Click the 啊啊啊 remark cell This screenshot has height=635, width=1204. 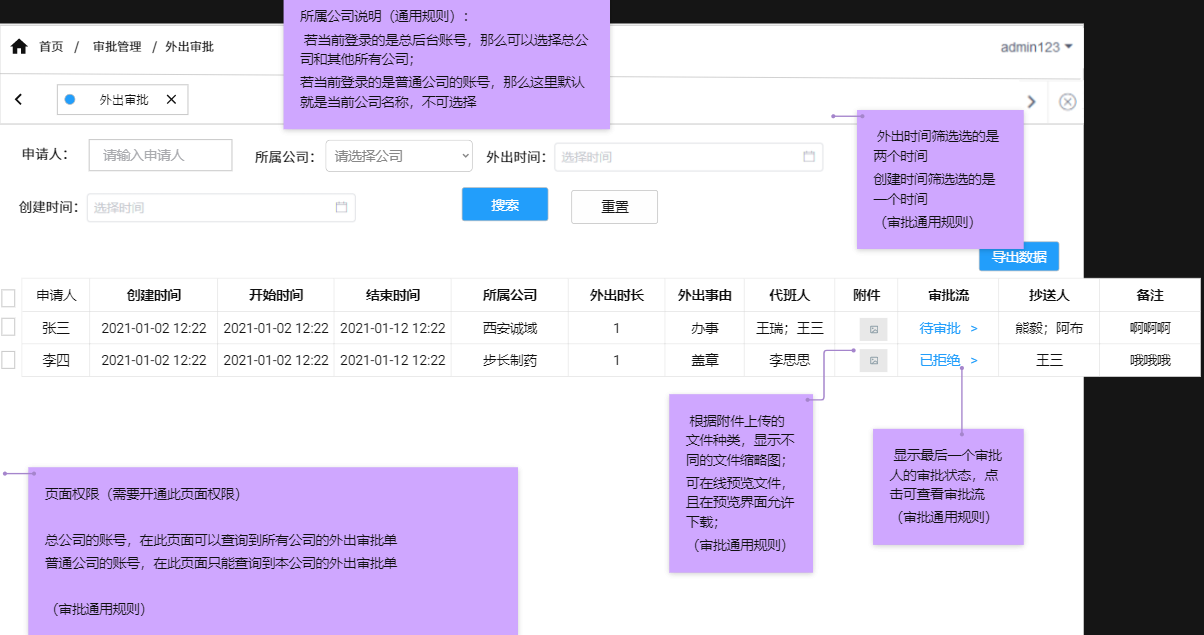click(x=1150, y=328)
